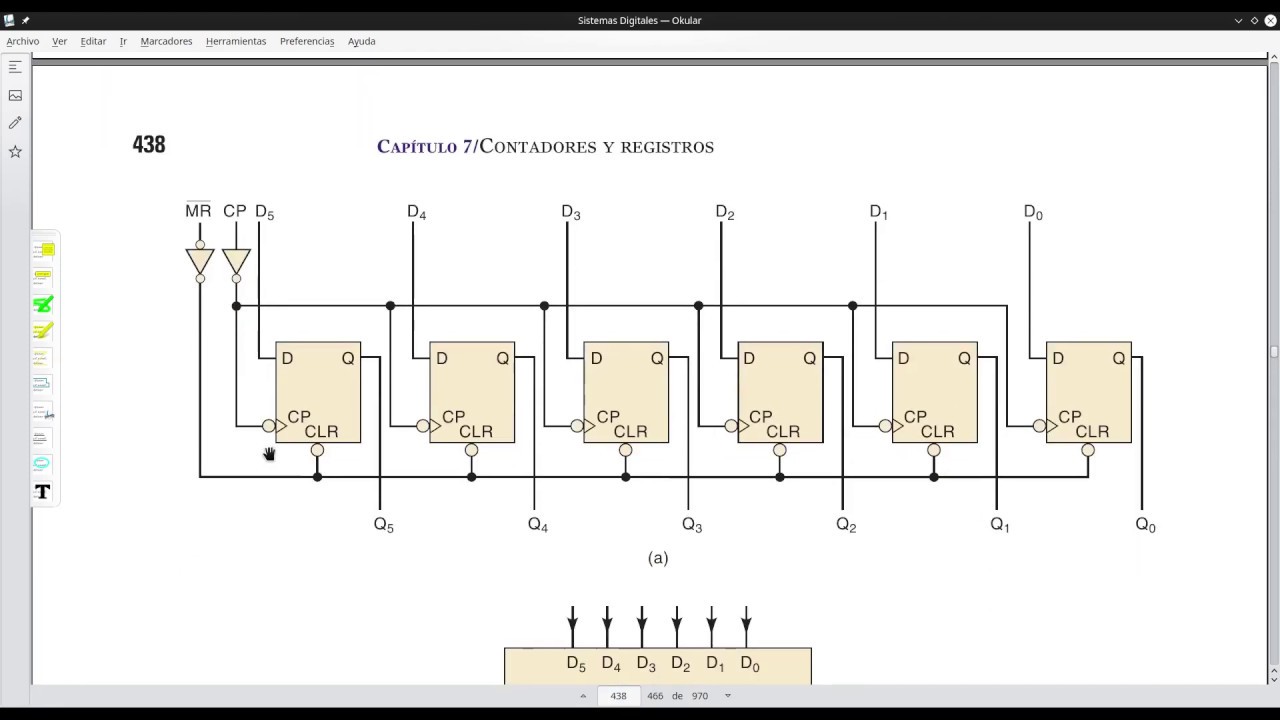Click the Q0 output label
The width and height of the screenshot is (1280, 720).
(x=1146, y=525)
